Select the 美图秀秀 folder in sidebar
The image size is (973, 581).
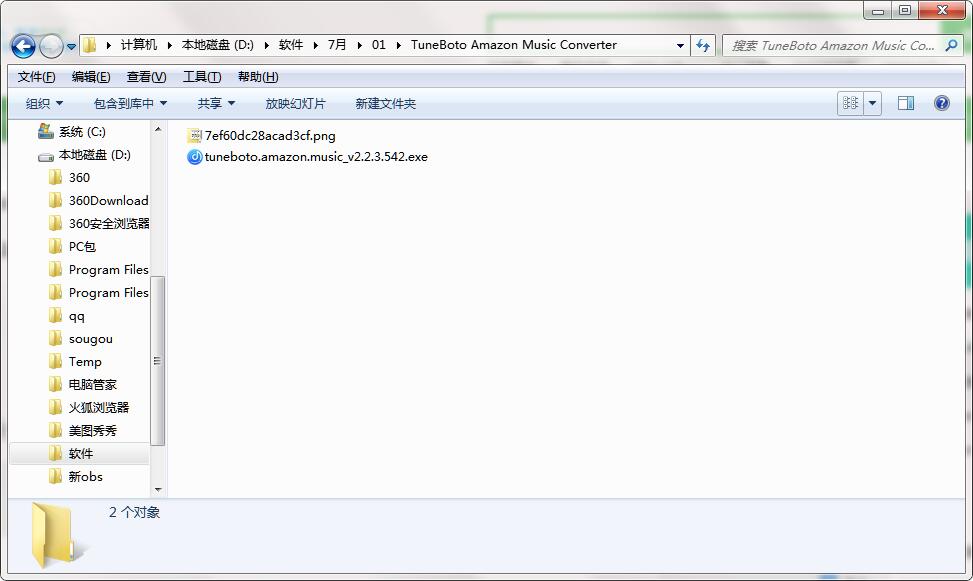[x=92, y=430]
